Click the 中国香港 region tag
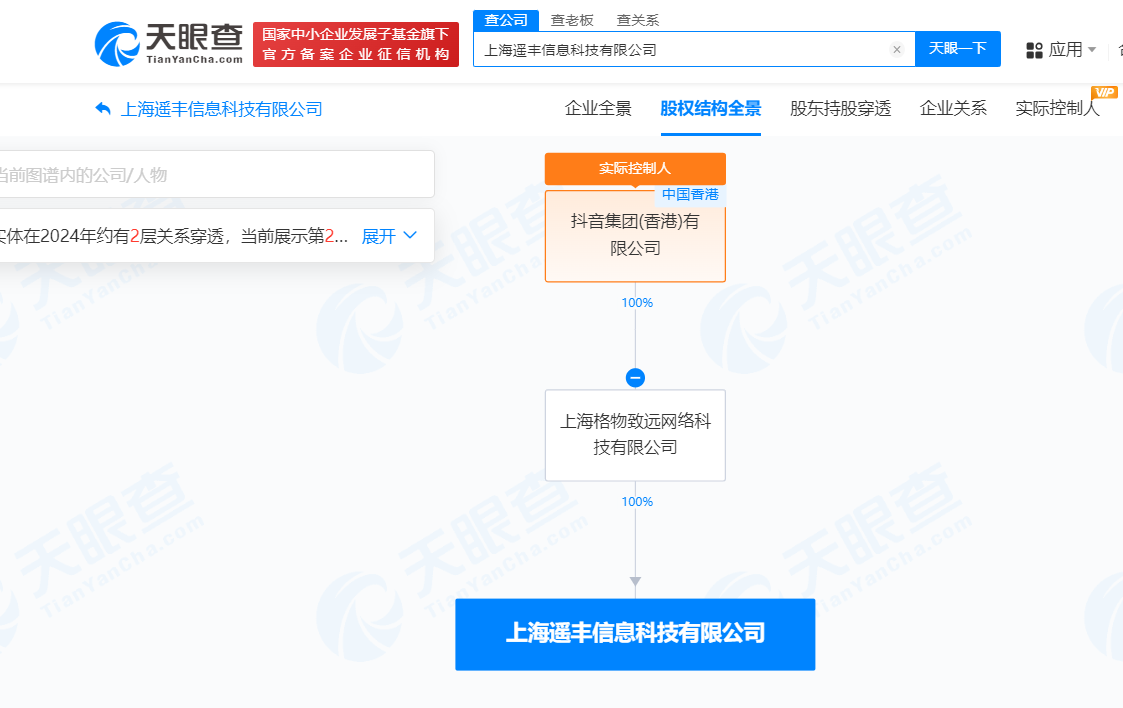Image resolution: width=1123 pixels, height=708 pixels. pos(690,195)
